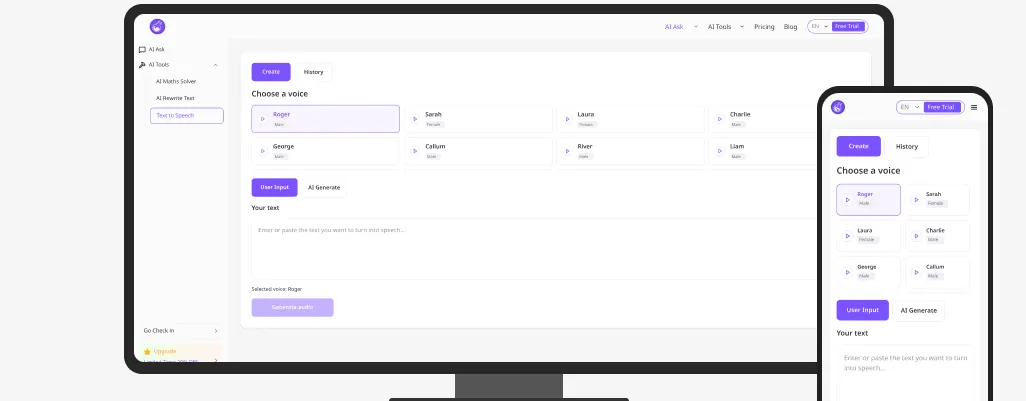
Task: Select the User Input tab on the phone
Action: tap(862, 311)
